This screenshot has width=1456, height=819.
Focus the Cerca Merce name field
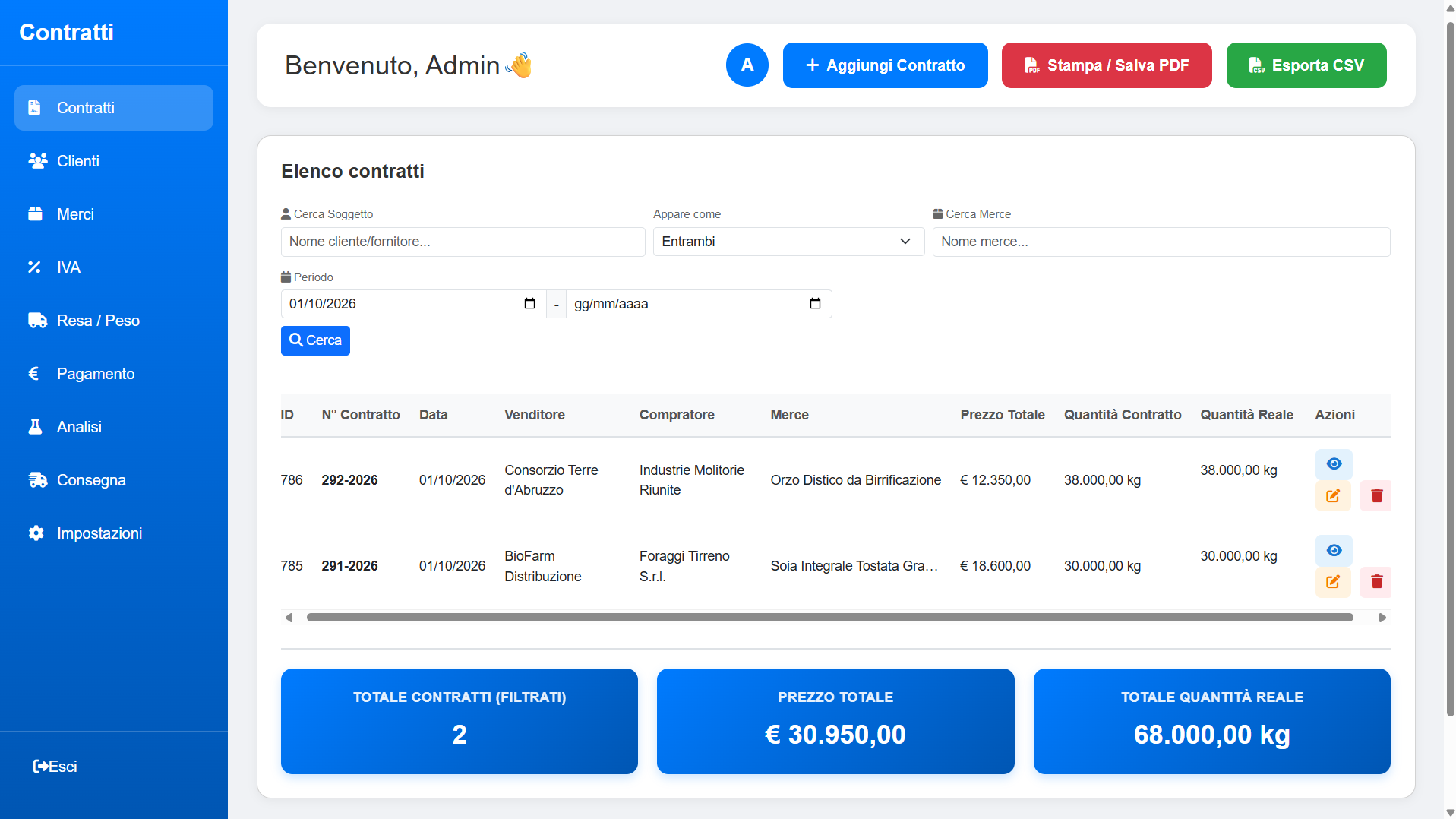tap(1161, 242)
